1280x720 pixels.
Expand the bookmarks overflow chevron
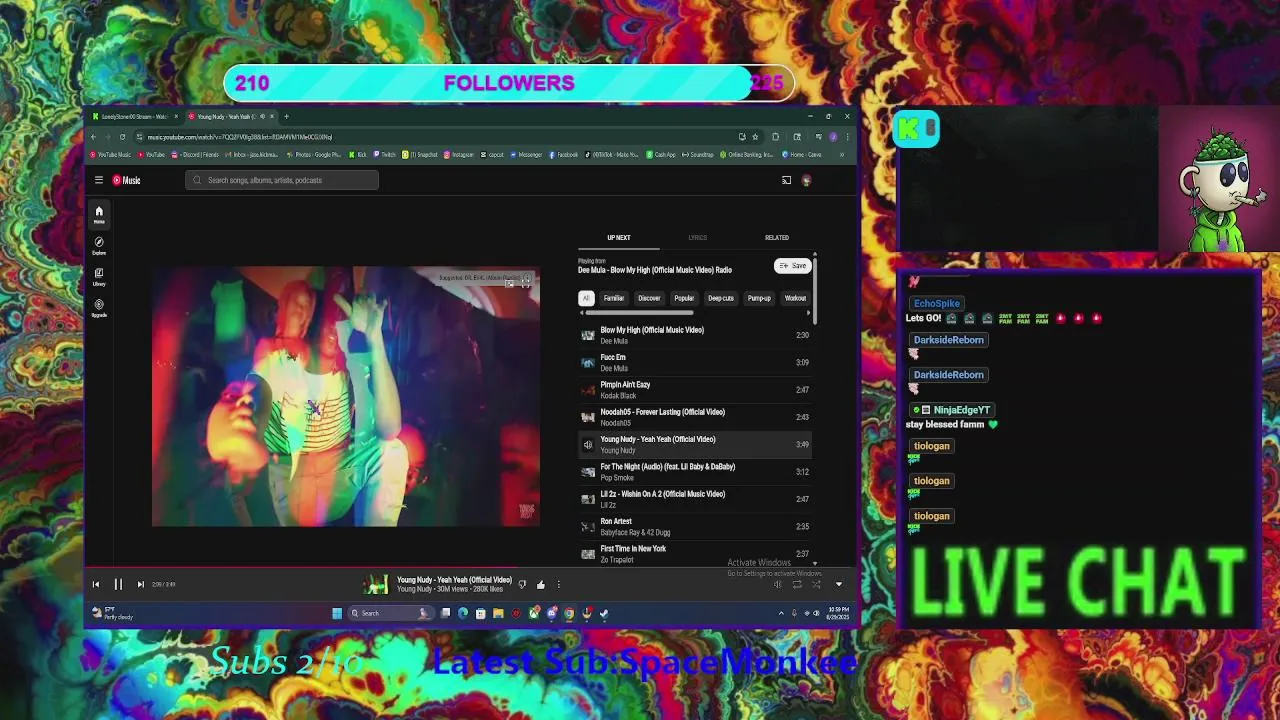842,155
